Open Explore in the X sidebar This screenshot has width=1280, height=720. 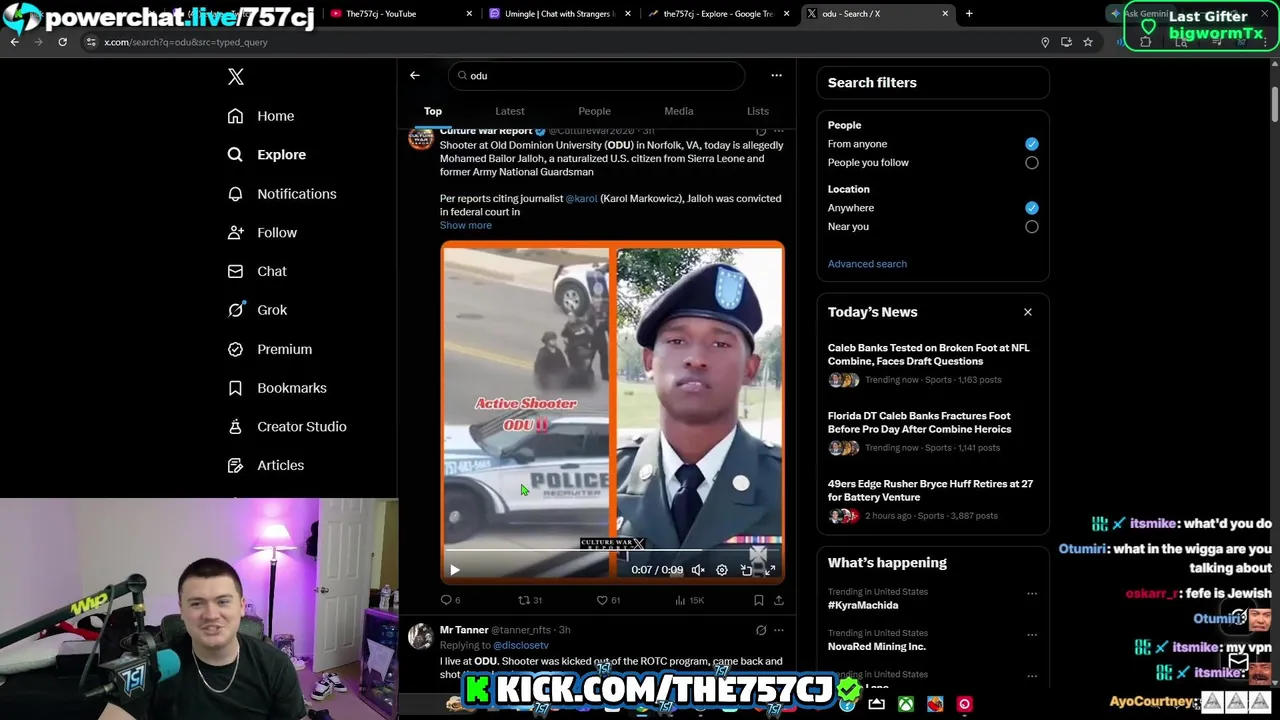[x=267, y=155]
